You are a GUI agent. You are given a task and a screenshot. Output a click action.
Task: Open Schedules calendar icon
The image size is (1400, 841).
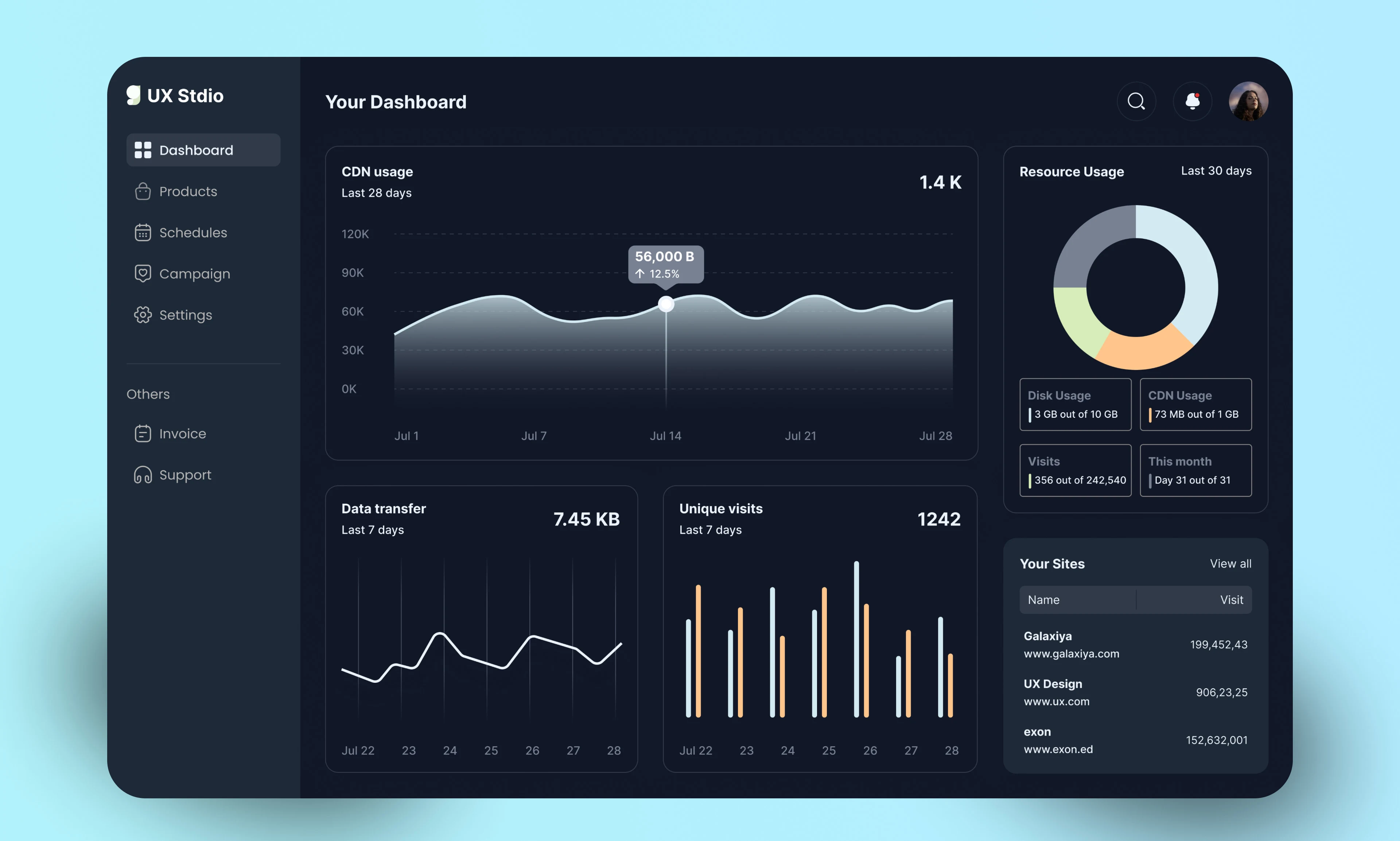click(143, 232)
